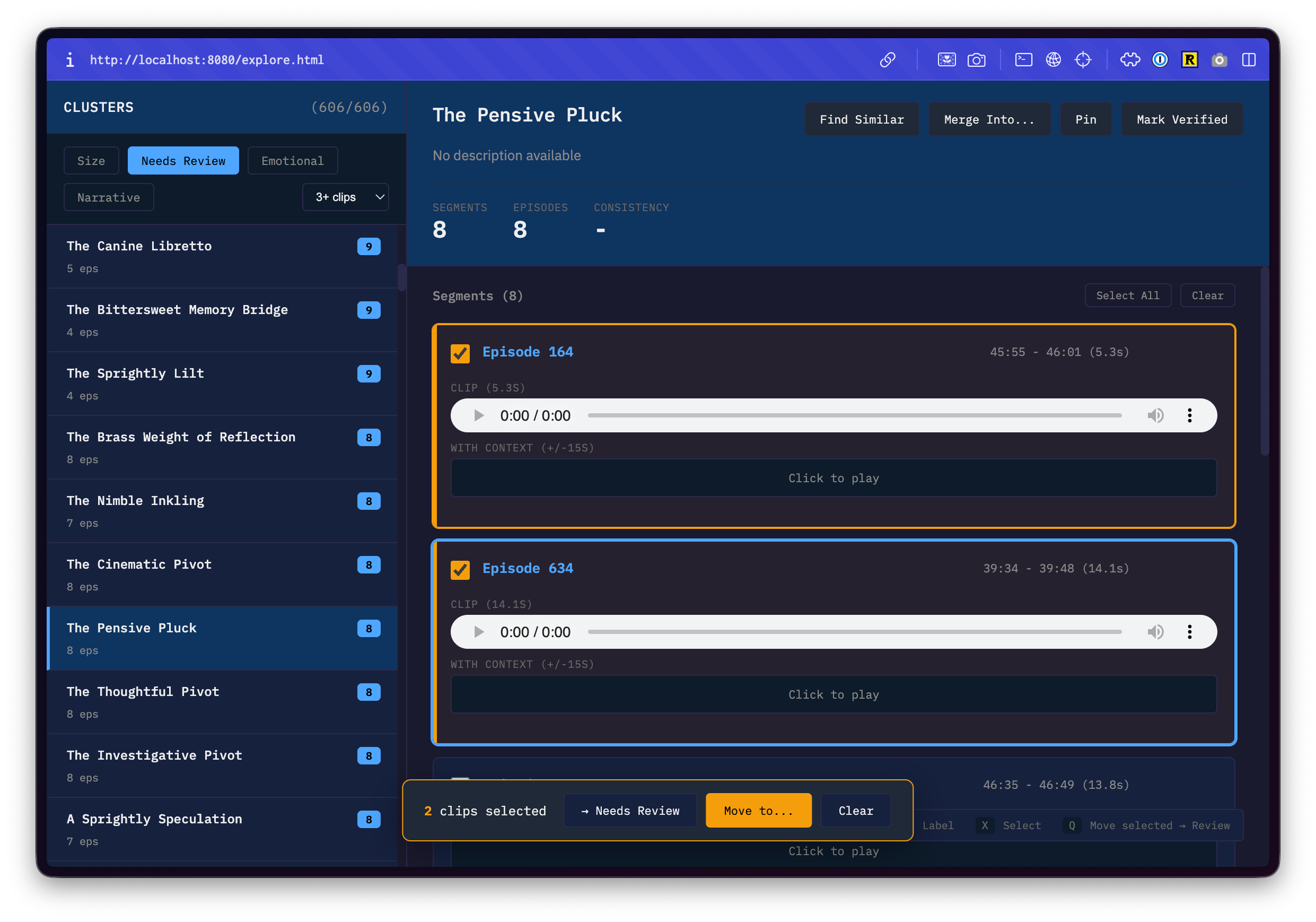Click the Find Similar button
1316x922 pixels.
click(861, 119)
